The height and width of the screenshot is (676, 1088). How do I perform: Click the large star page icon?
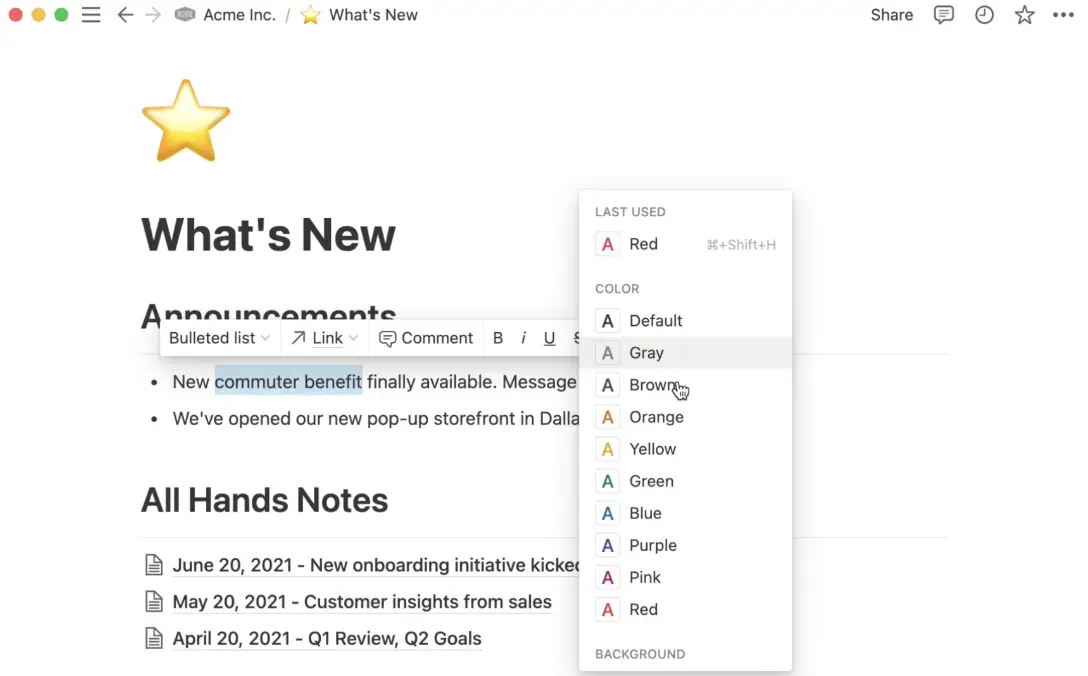tap(185, 121)
